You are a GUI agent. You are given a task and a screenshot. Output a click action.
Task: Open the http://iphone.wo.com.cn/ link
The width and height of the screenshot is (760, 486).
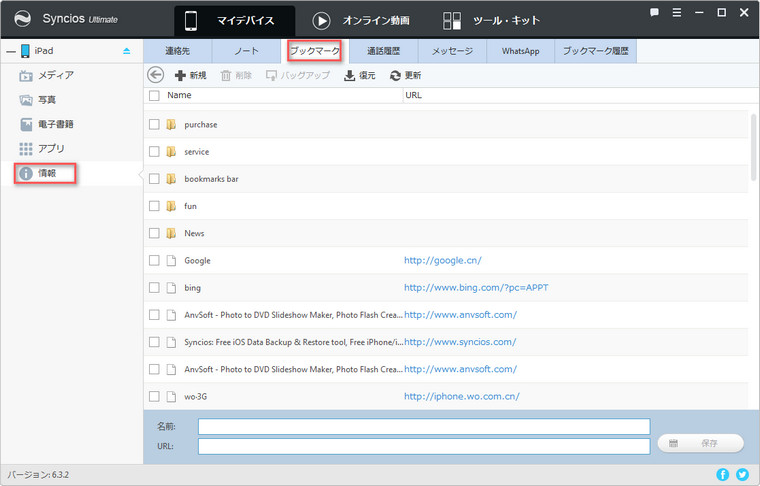pos(461,396)
